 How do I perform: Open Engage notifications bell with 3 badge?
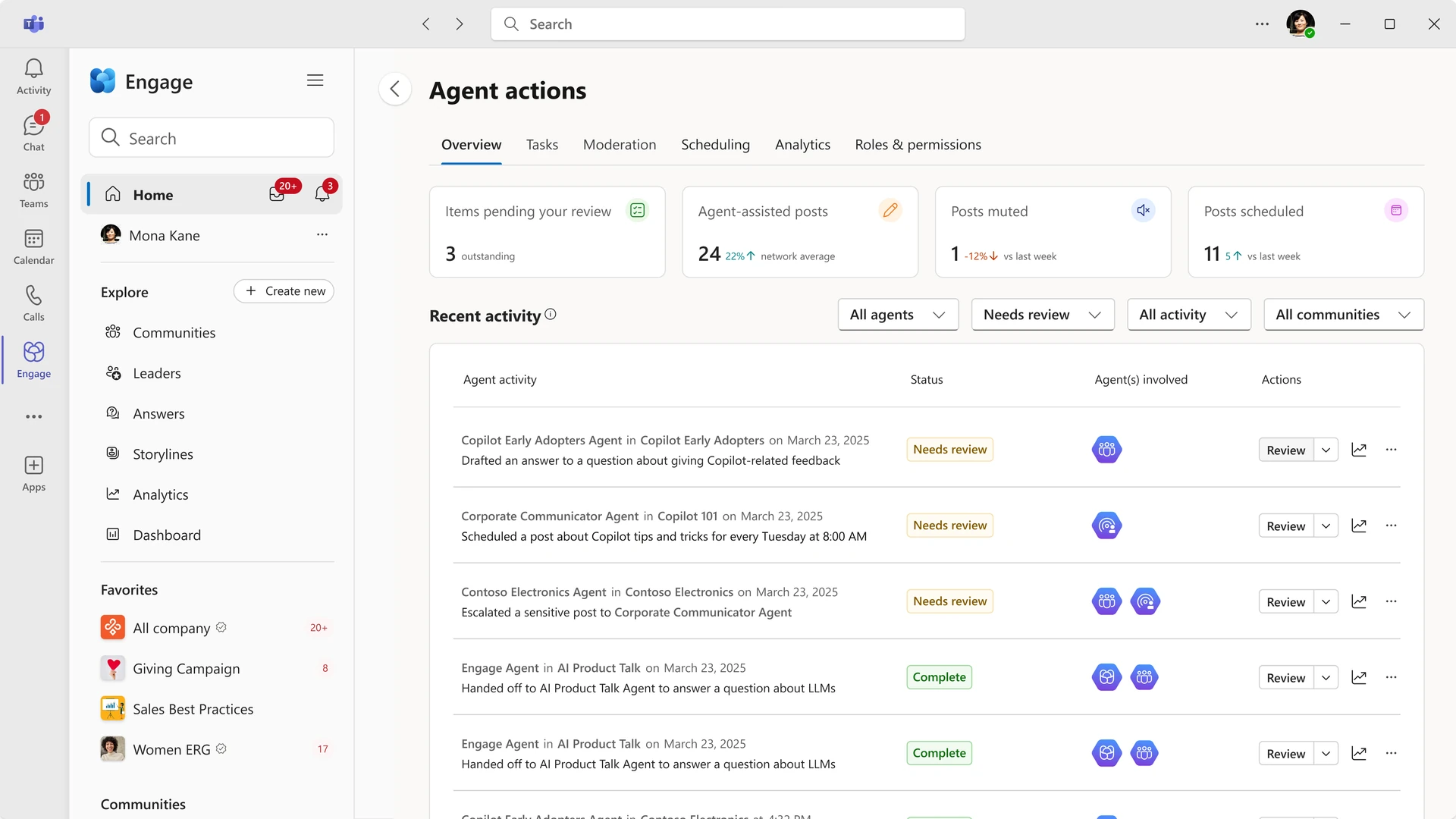[322, 194]
